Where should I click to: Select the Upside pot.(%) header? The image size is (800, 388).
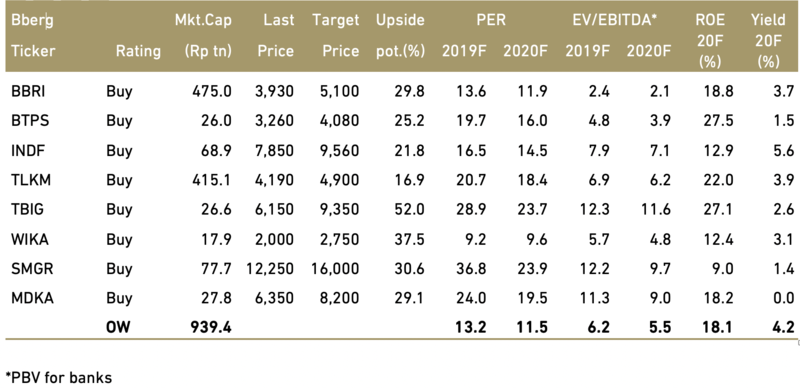pyautogui.click(x=400, y=35)
